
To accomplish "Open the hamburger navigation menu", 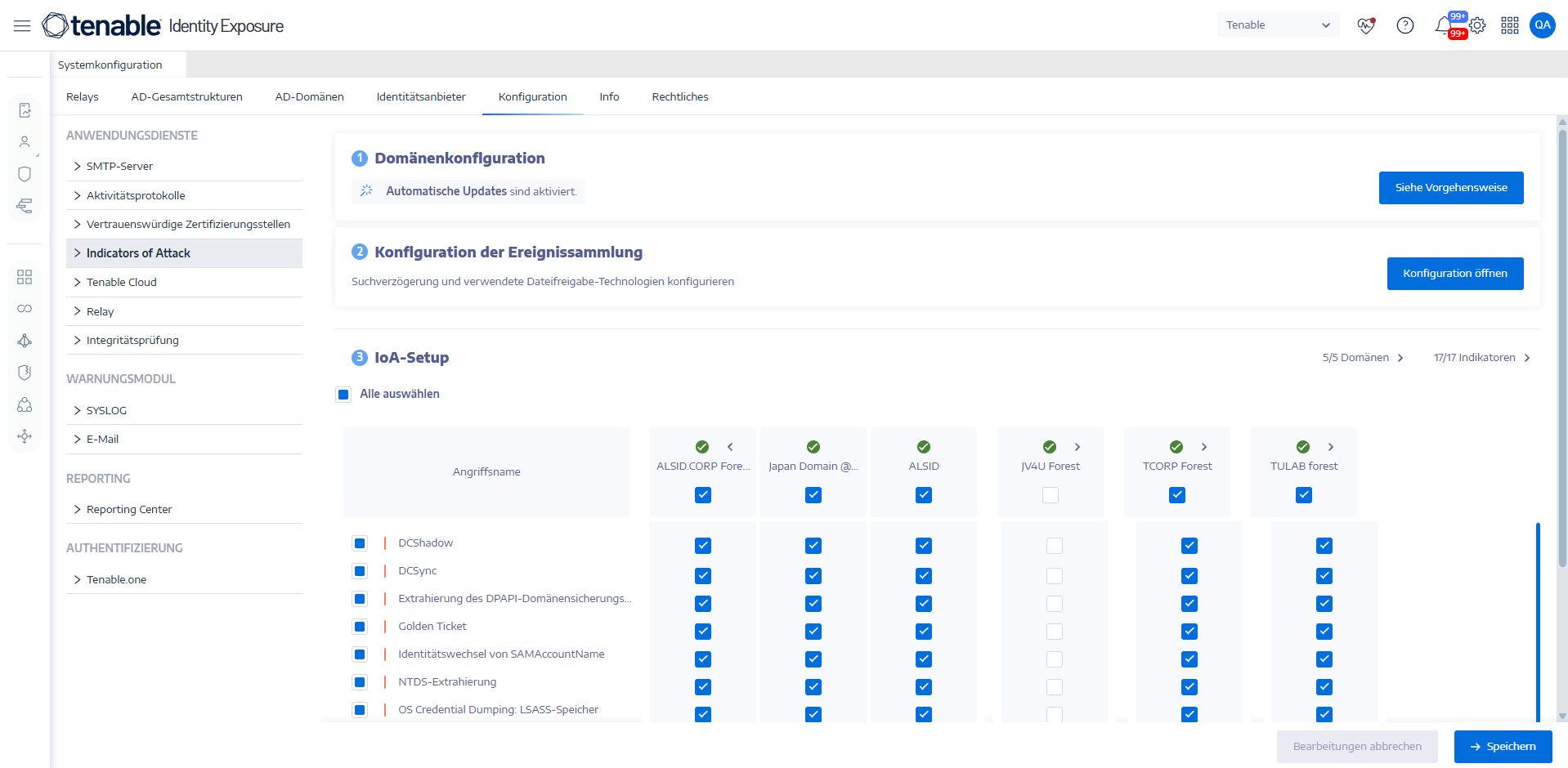I will coord(22,26).
